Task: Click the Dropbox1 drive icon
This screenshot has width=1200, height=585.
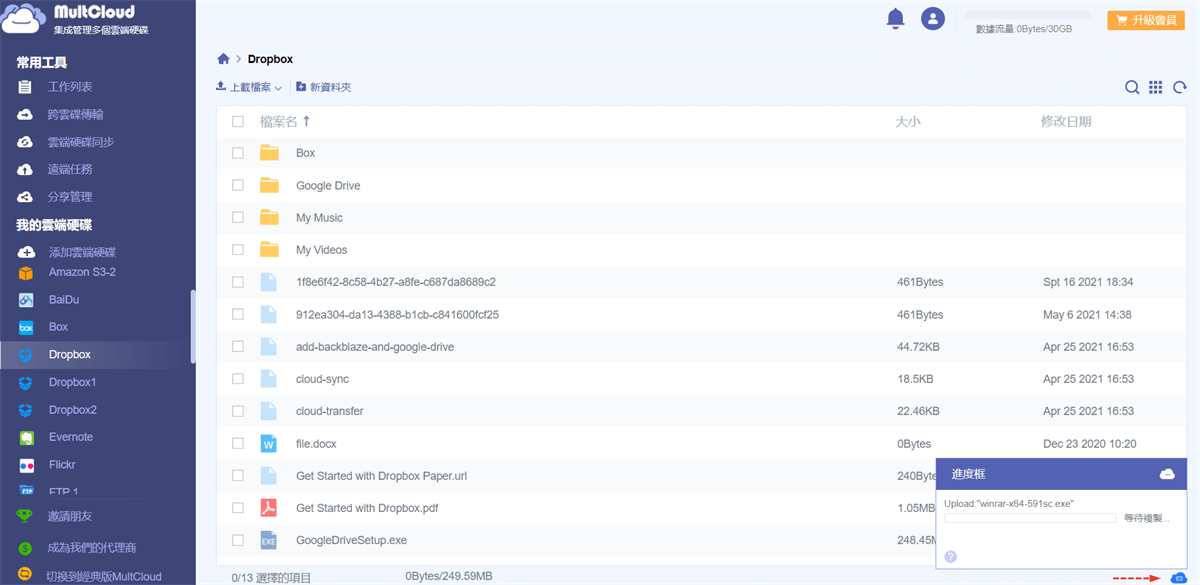Action: 27,382
